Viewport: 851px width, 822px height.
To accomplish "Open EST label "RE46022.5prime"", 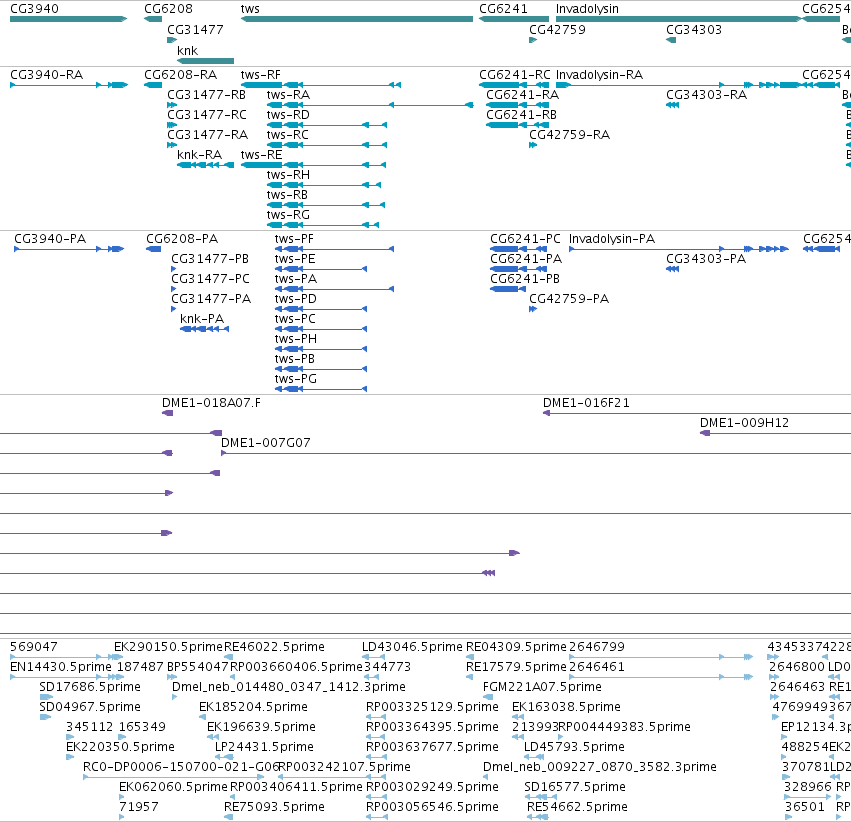I will click(x=275, y=647).
